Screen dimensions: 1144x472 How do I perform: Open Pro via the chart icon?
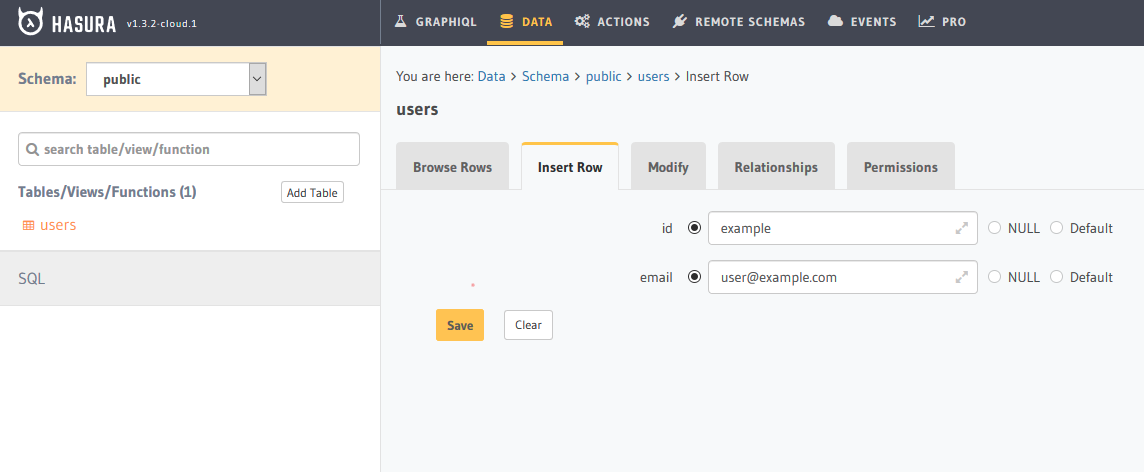(x=927, y=22)
